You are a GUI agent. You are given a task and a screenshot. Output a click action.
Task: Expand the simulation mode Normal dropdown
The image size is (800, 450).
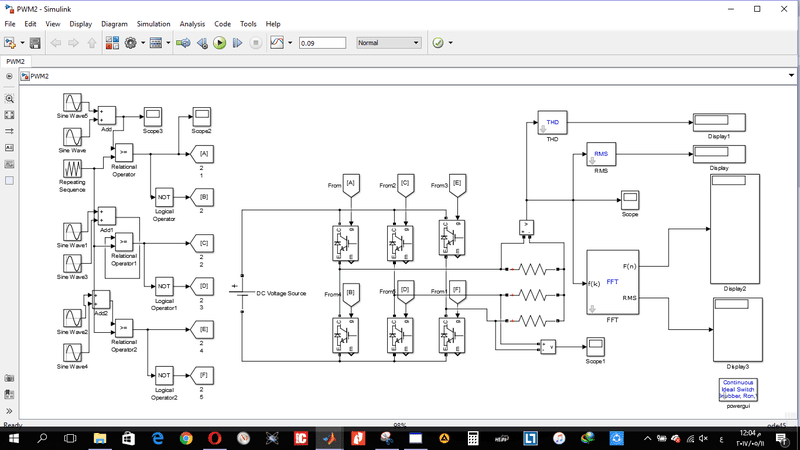click(388, 43)
